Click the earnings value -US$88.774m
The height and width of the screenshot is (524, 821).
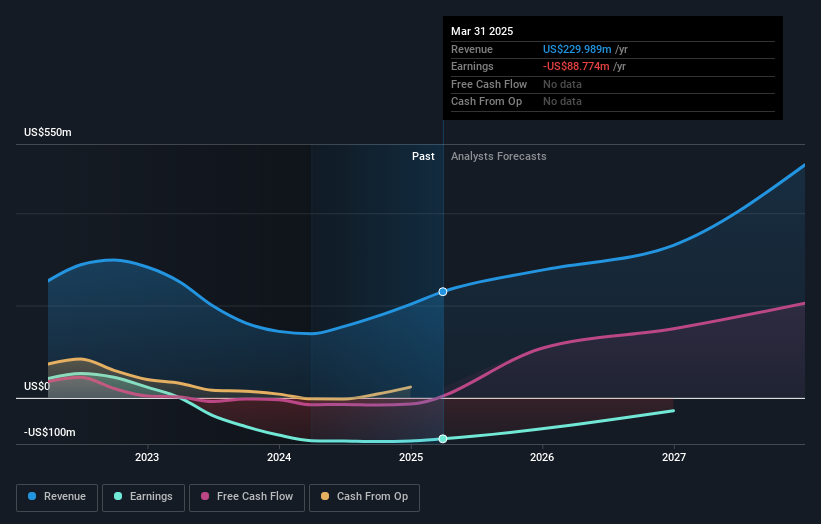click(x=576, y=66)
